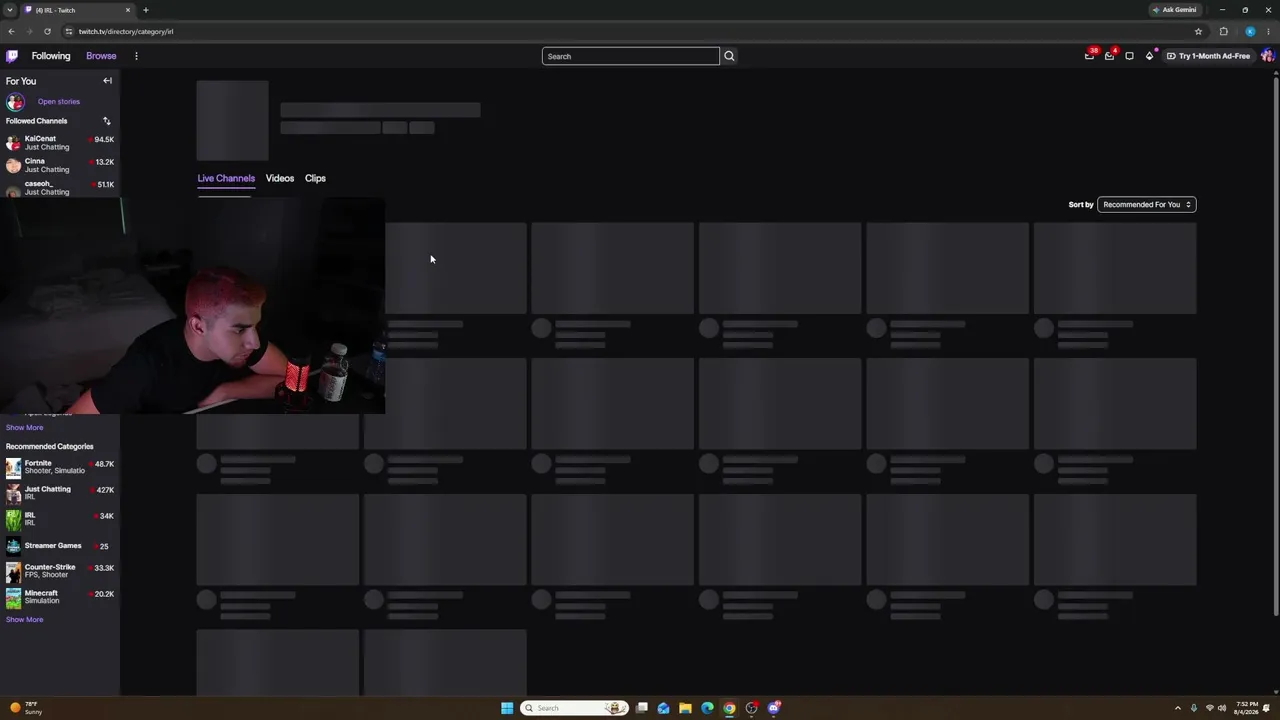Screen dimensions: 1280x720
Task: Show hidden system tray icons
Action: coord(1177,708)
